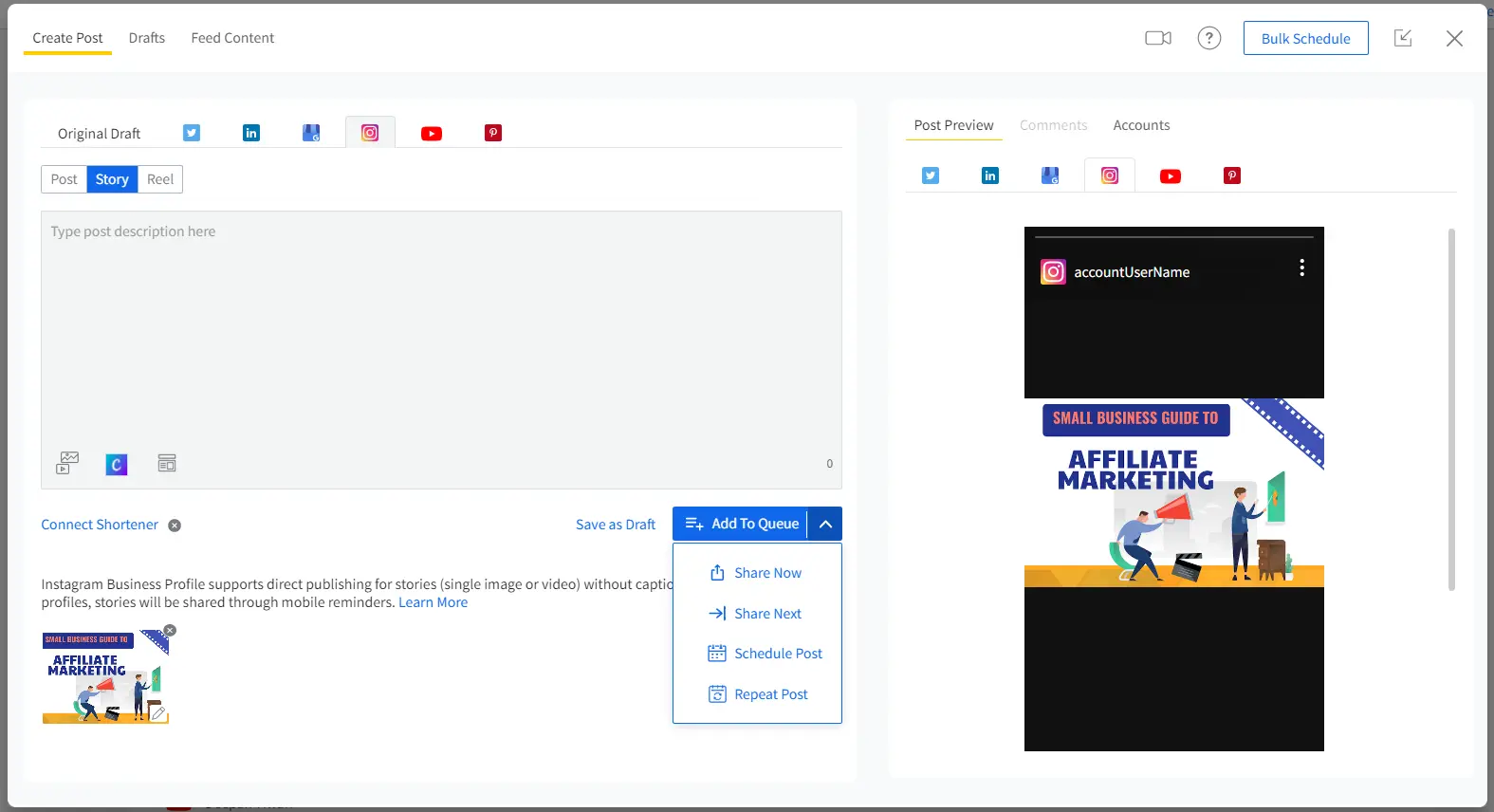
Task: Open the three-dot menu in story preview
Action: (x=1301, y=268)
